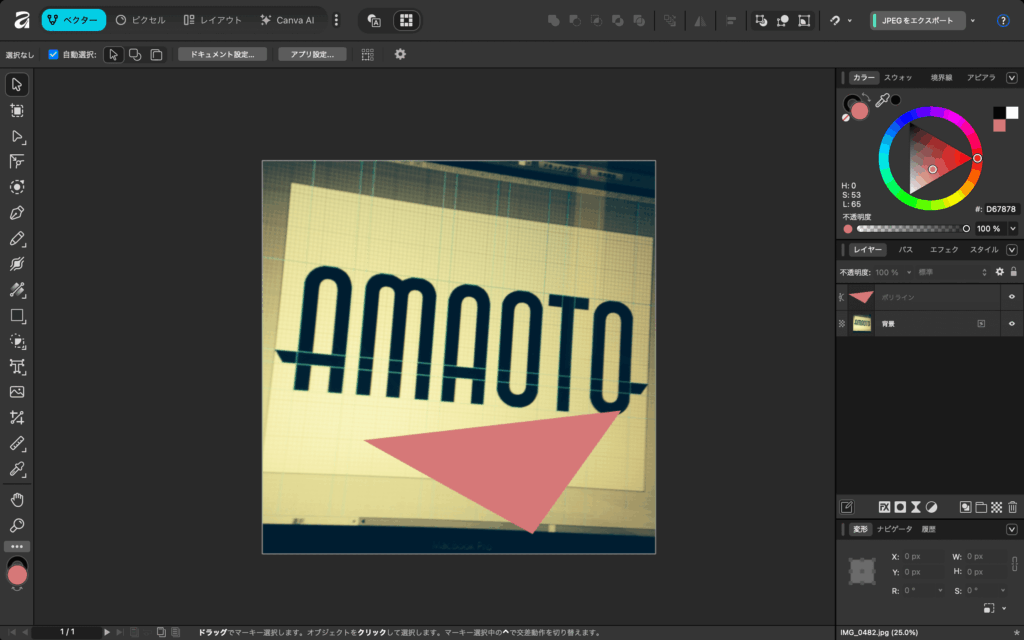The width and height of the screenshot is (1024, 640).
Task: Pick the eyedropper in the Color panel
Action: pyautogui.click(x=882, y=100)
